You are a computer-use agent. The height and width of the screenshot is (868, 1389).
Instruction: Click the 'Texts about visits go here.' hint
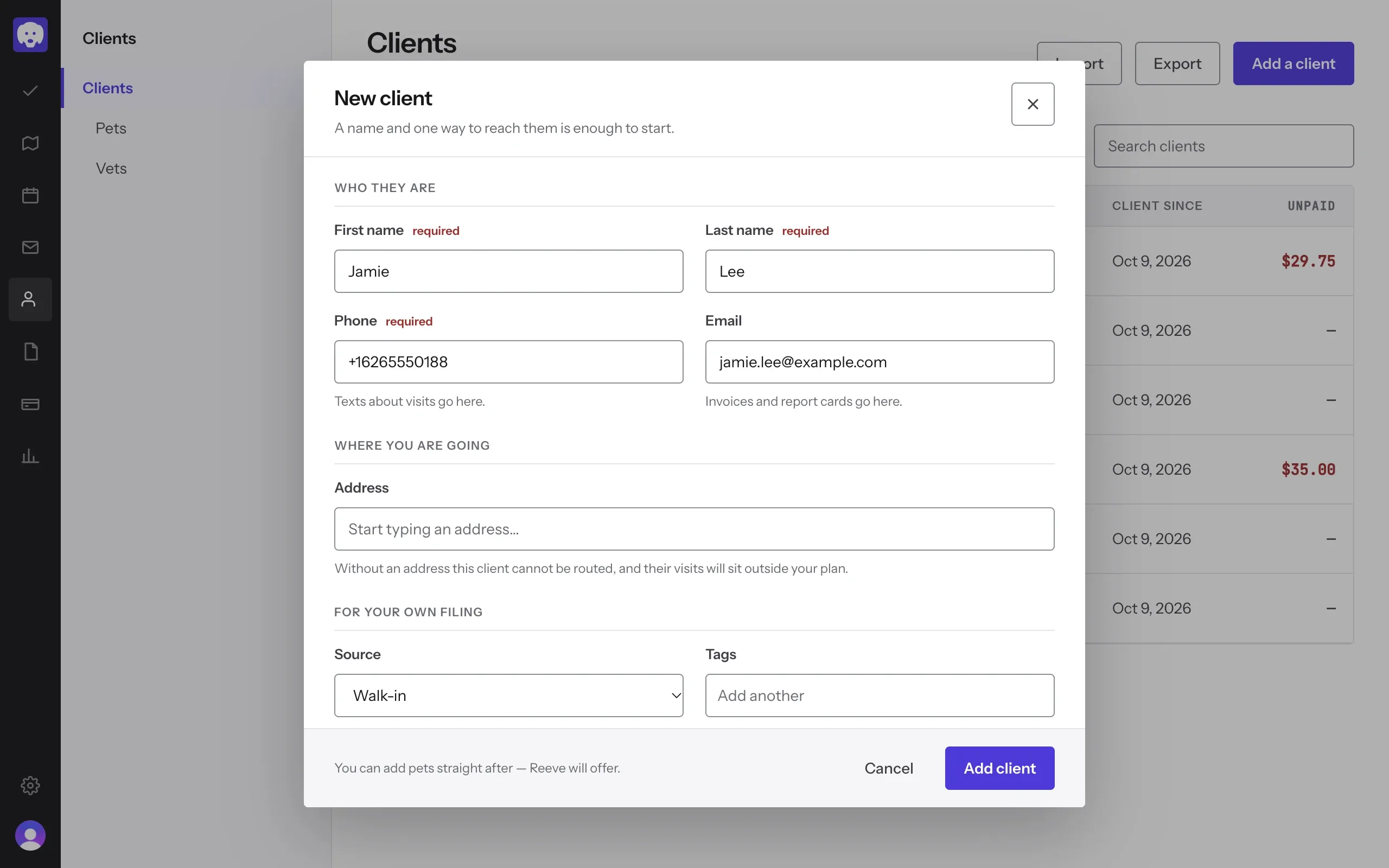click(x=410, y=401)
